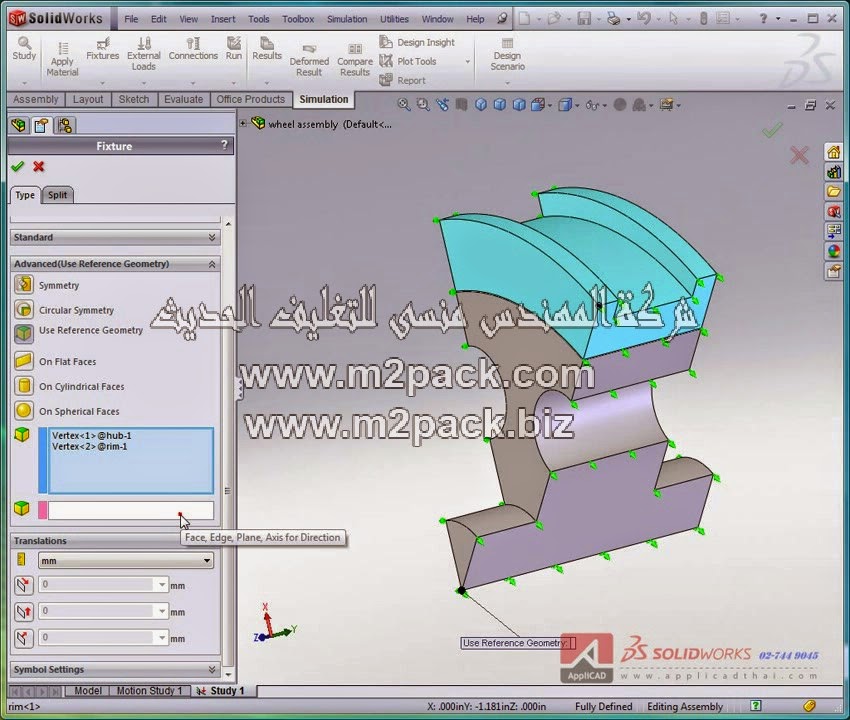Switch to the Split tab
The image size is (850, 720).
[x=57, y=195]
